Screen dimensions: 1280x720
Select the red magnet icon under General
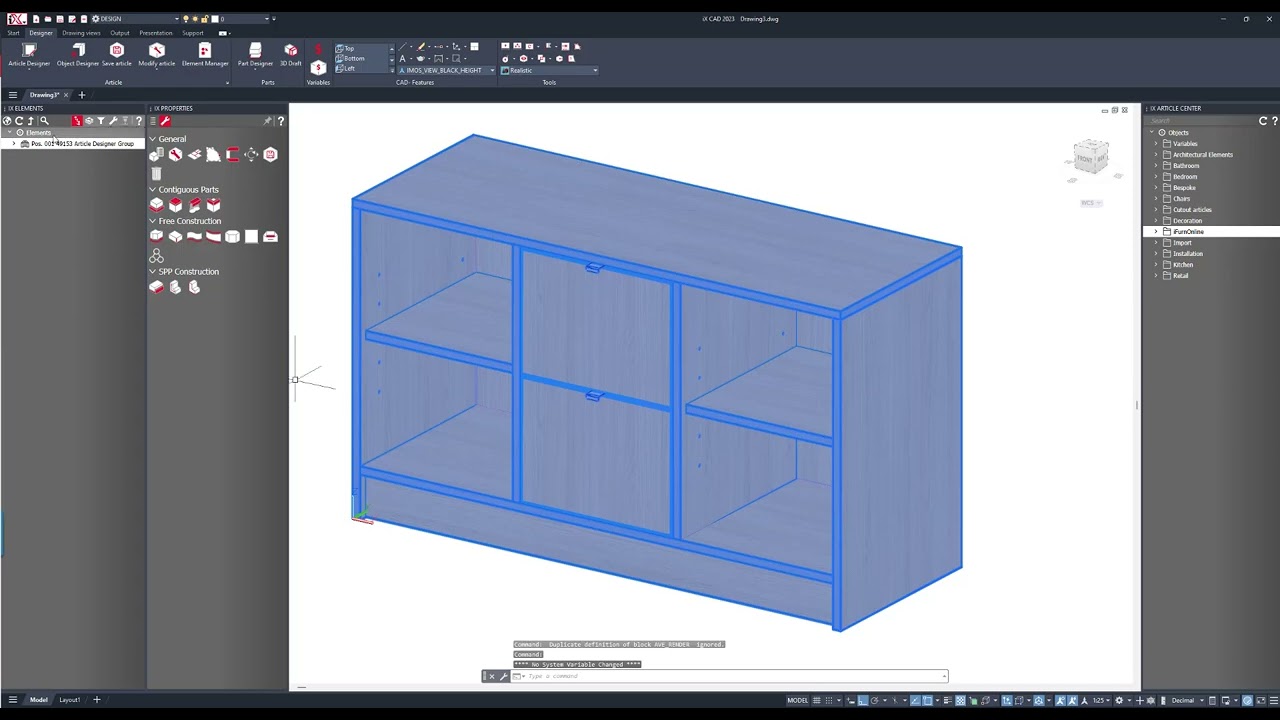(232, 154)
